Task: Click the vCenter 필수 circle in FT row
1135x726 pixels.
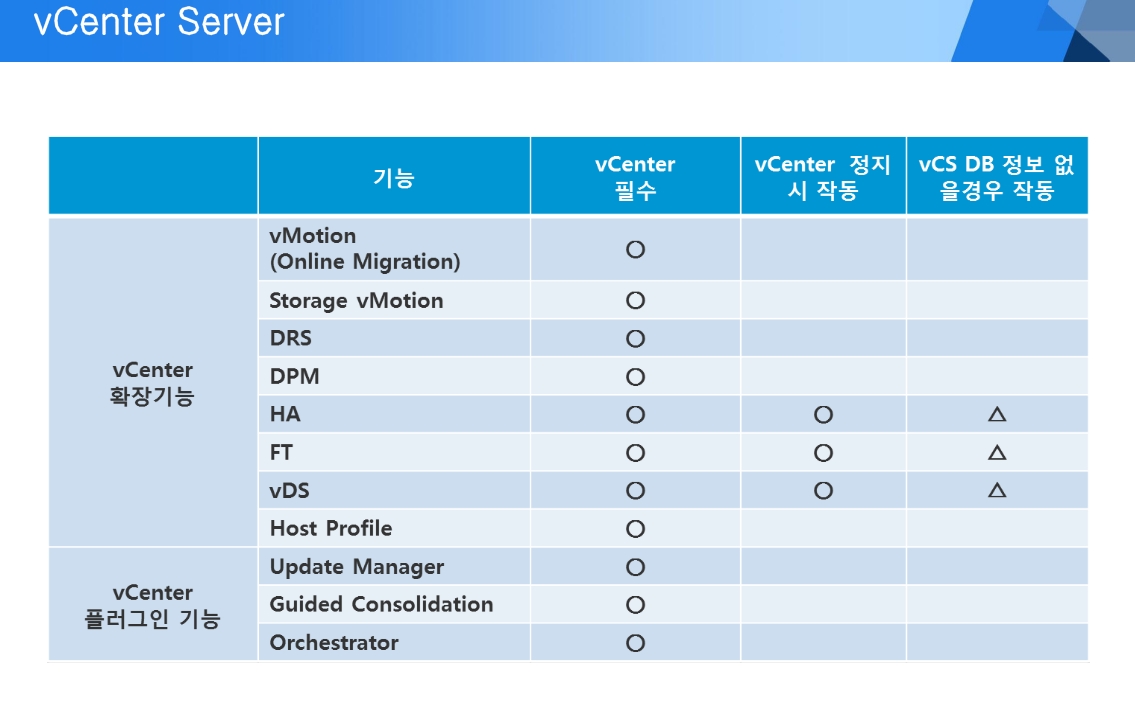Action: (x=636, y=453)
